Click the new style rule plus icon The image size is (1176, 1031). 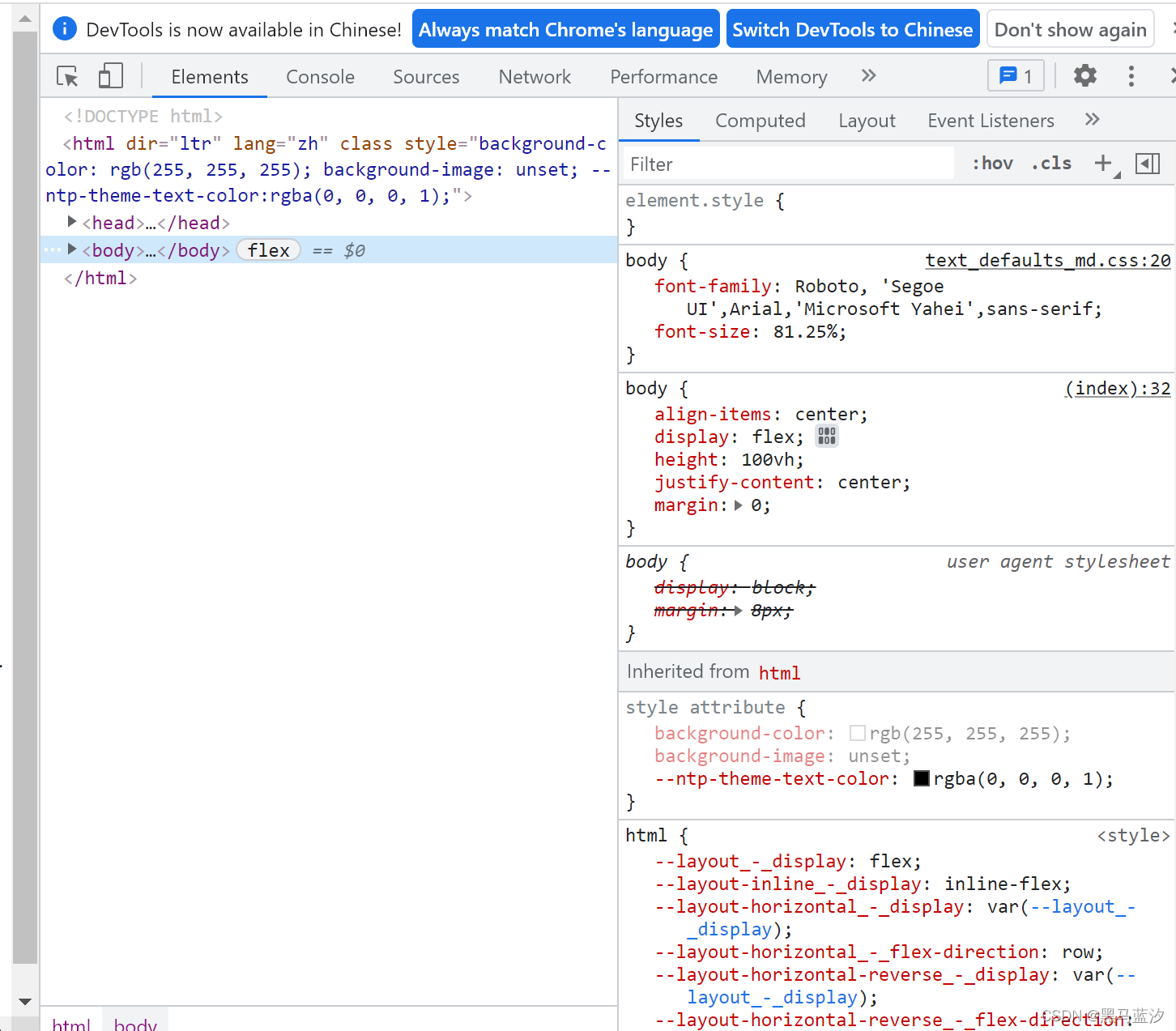tap(1103, 164)
